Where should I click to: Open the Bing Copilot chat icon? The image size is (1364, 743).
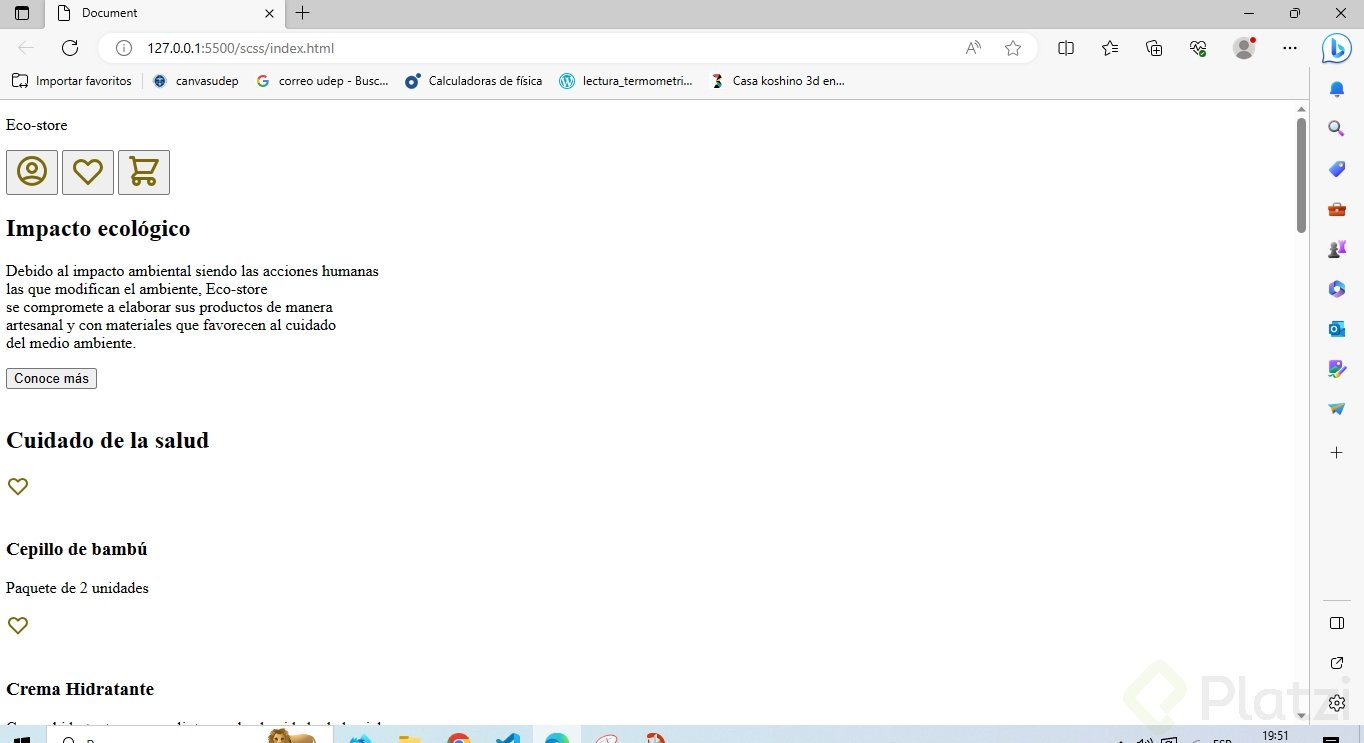click(x=1337, y=48)
